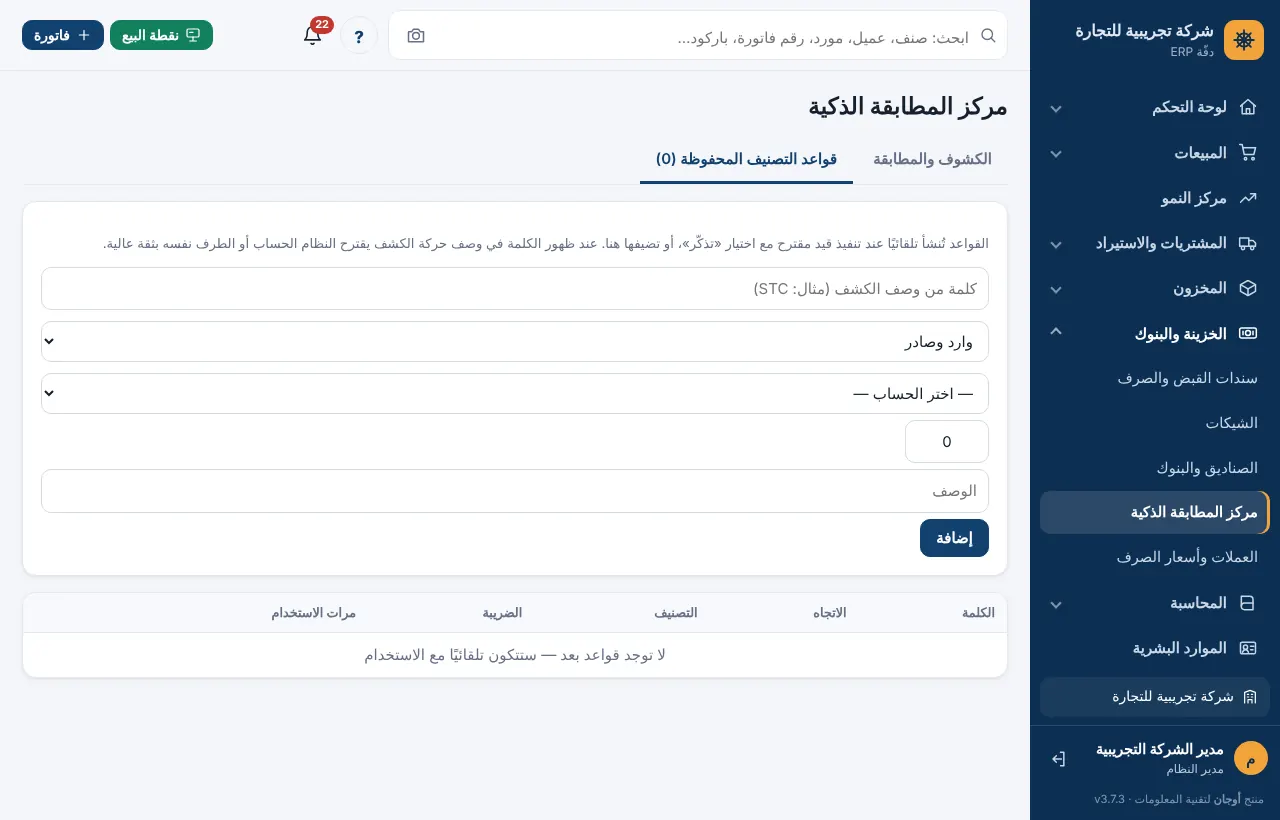Viewport: 1280px width, 820px height.
Task: Open the notifications bell with 22 badge
Action: point(313,35)
